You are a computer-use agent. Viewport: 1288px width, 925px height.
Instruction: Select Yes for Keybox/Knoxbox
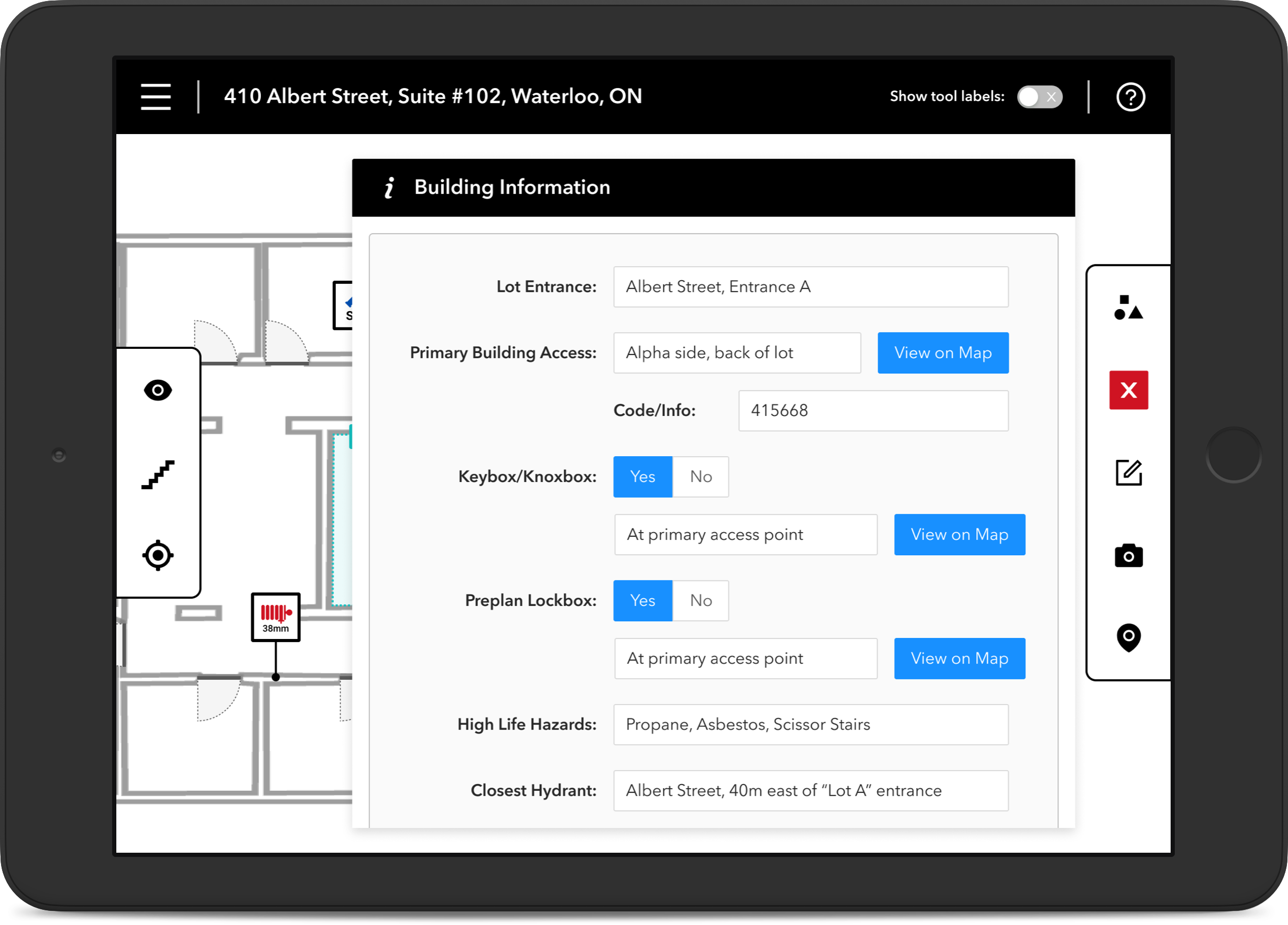pyautogui.click(x=642, y=477)
